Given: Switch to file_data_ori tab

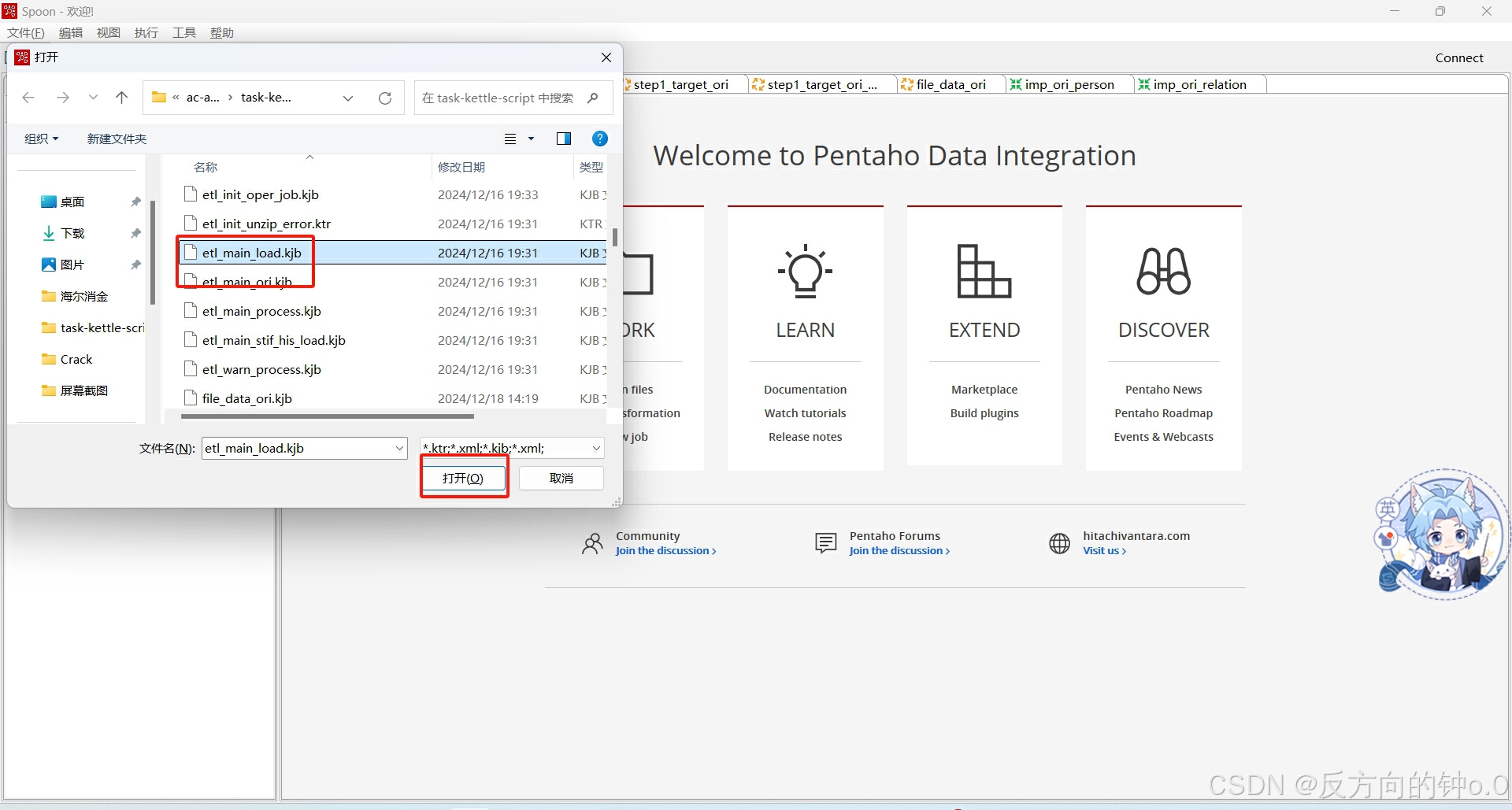Looking at the screenshot, I should [951, 84].
